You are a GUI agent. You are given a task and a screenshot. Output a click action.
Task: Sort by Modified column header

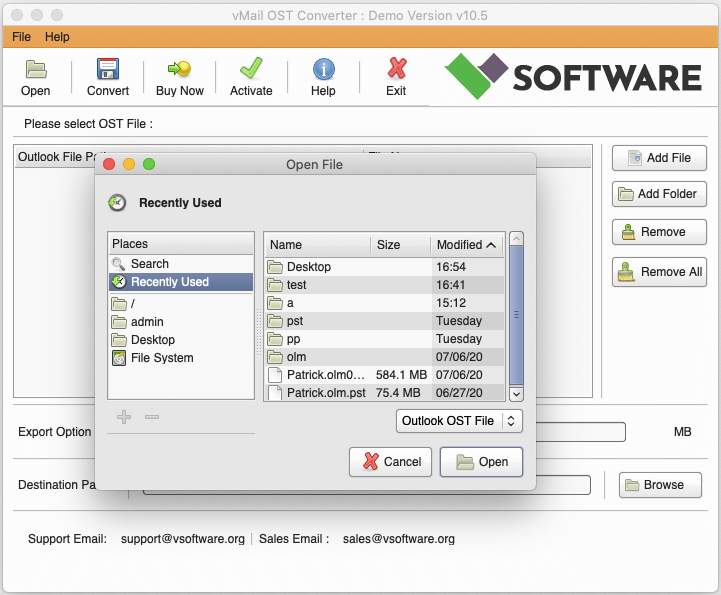[x=466, y=245]
